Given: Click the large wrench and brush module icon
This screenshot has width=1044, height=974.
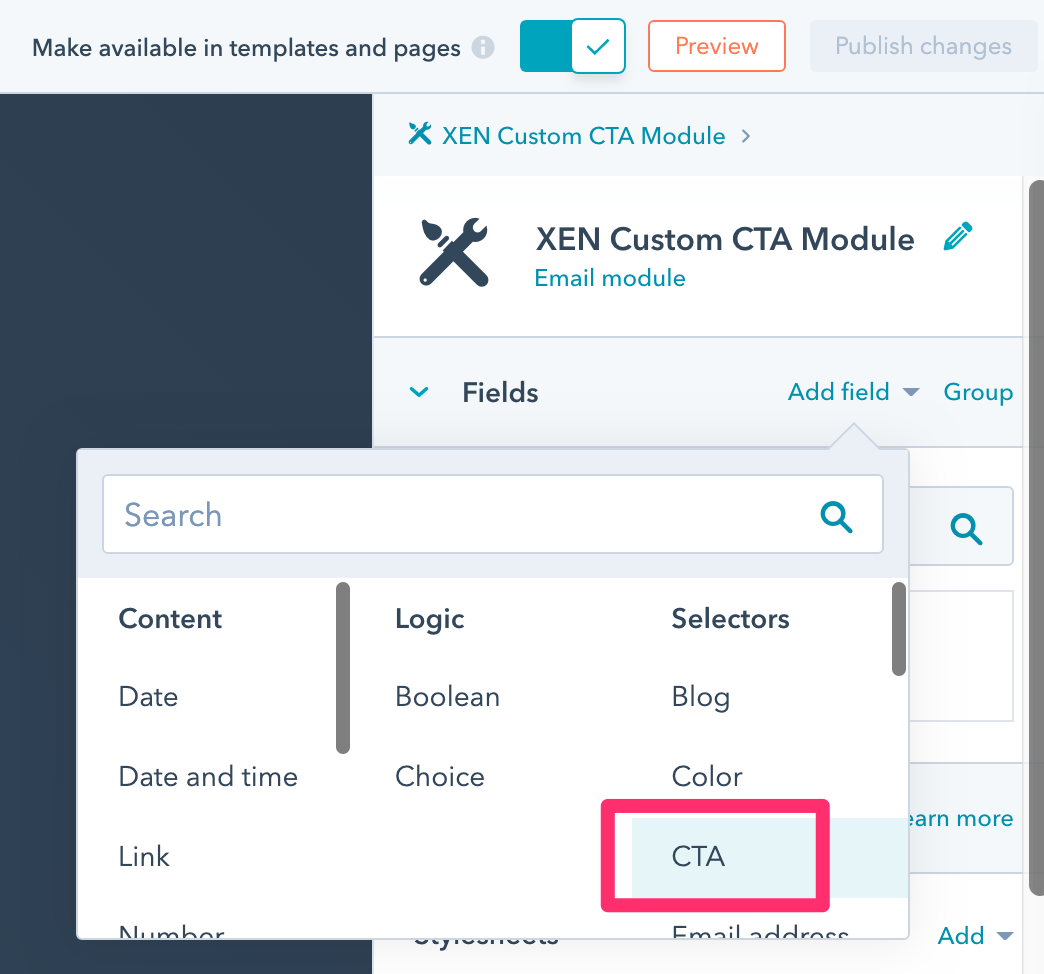Looking at the screenshot, I should [454, 252].
